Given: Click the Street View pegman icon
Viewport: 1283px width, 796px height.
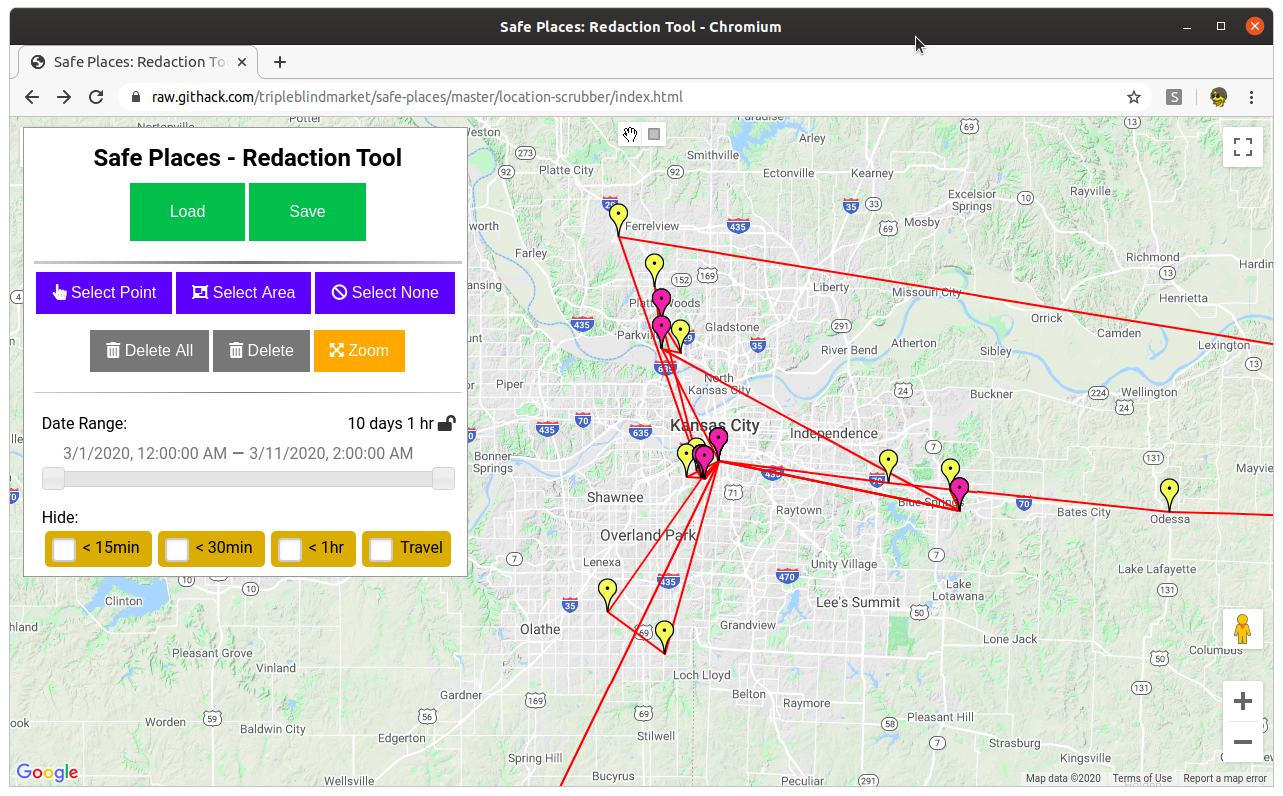Looking at the screenshot, I should point(1243,629).
